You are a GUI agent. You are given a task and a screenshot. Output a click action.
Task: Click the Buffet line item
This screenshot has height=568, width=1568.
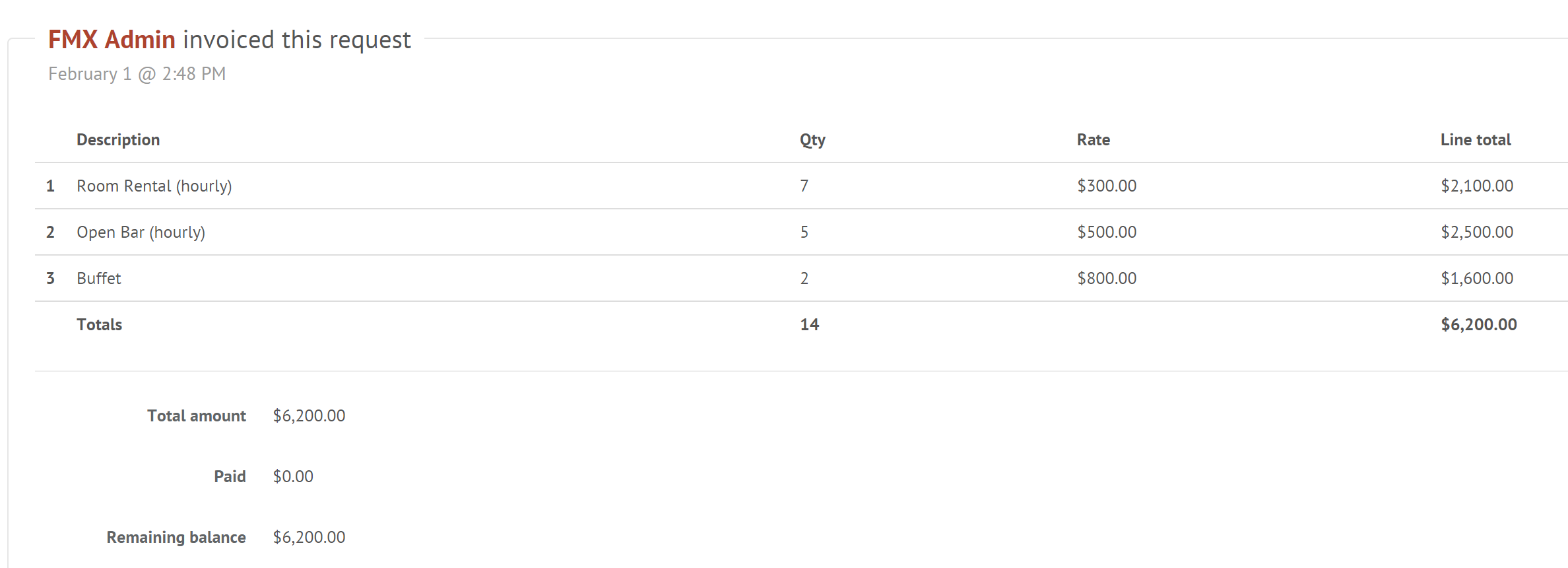point(99,279)
